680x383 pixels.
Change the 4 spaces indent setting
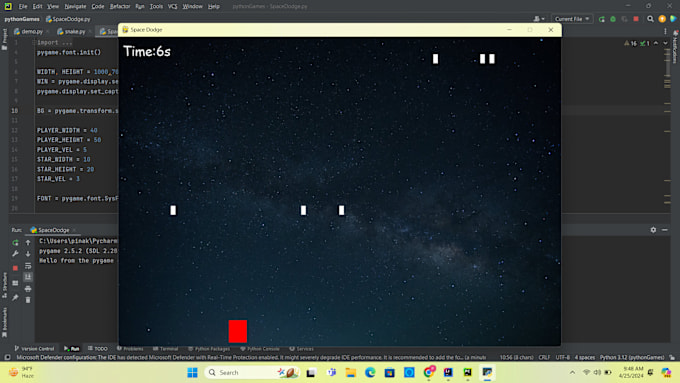click(585, 357)
